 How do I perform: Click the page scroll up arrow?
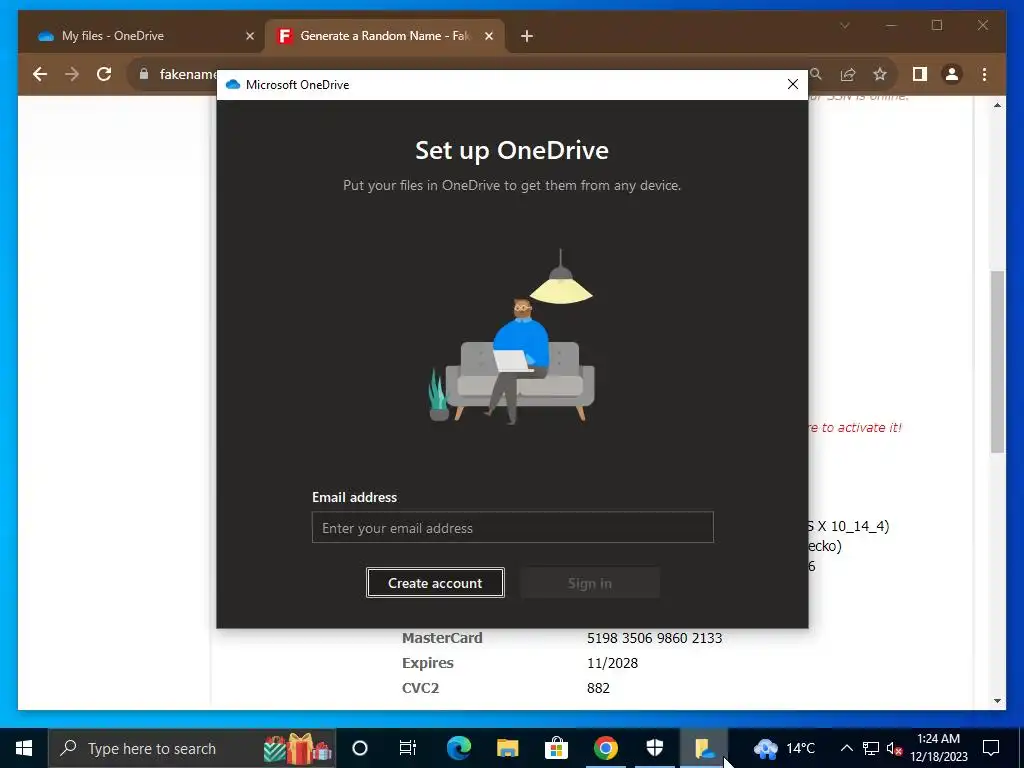[x=997, y=105]
